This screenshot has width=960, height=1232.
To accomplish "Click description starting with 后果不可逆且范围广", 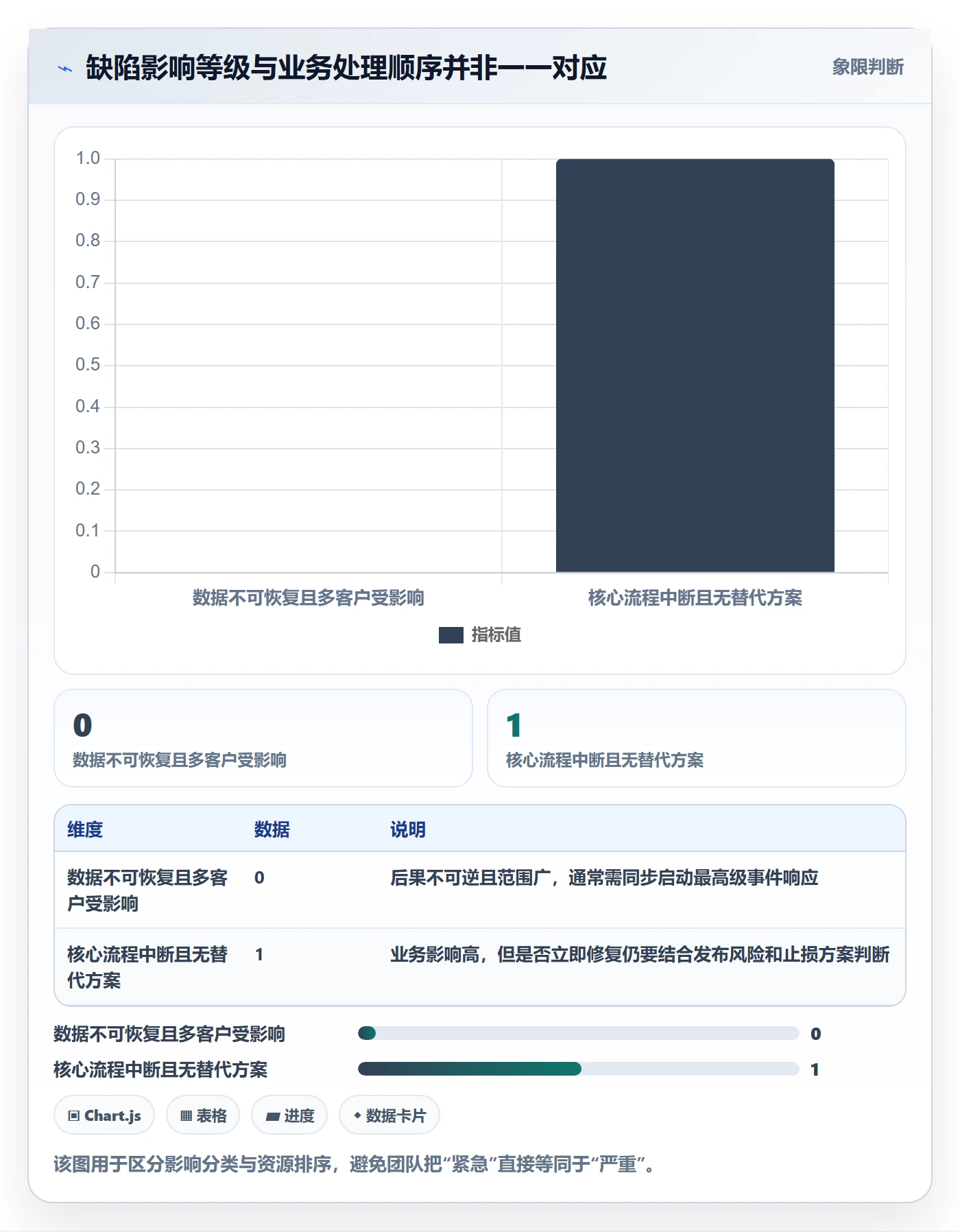I will [x=604, y=877].
